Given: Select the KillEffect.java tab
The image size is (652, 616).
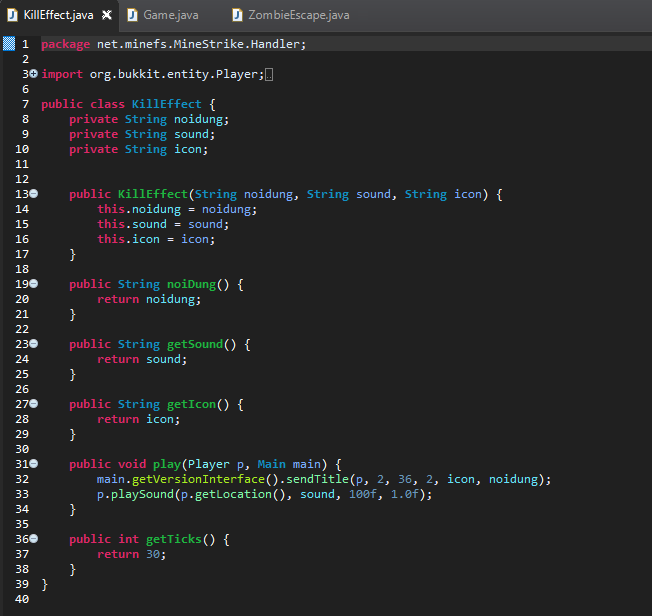Looking at the screenshot, I should [58, 15].
